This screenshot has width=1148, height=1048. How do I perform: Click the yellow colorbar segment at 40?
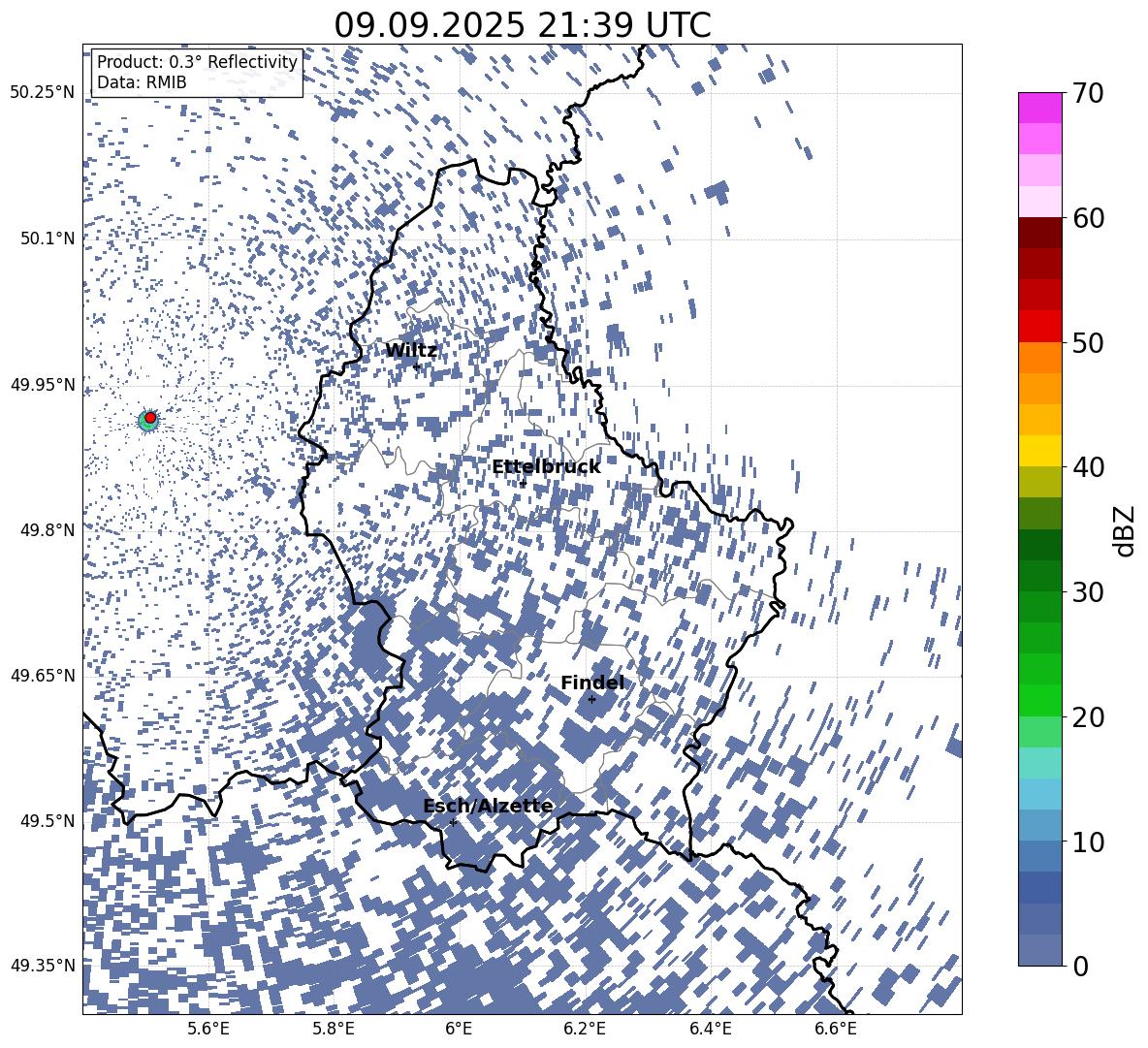coord(1039,451)
